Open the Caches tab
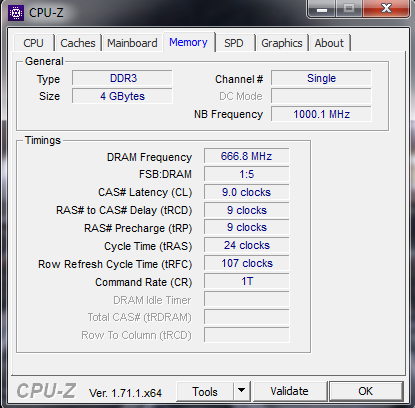This screenshot has width=415, height=408. tap(78, 43)
